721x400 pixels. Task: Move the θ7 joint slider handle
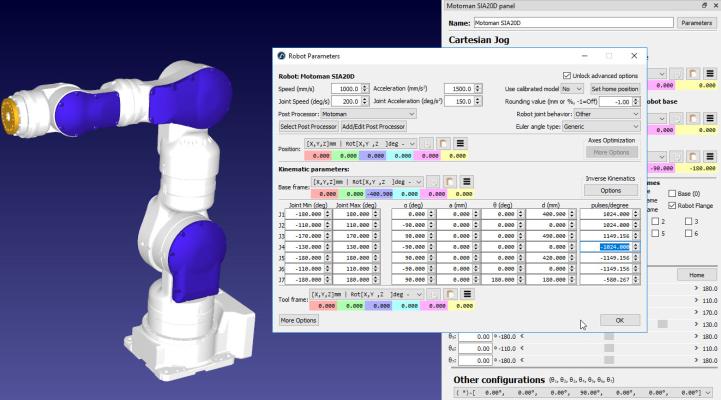click(609, 360)
